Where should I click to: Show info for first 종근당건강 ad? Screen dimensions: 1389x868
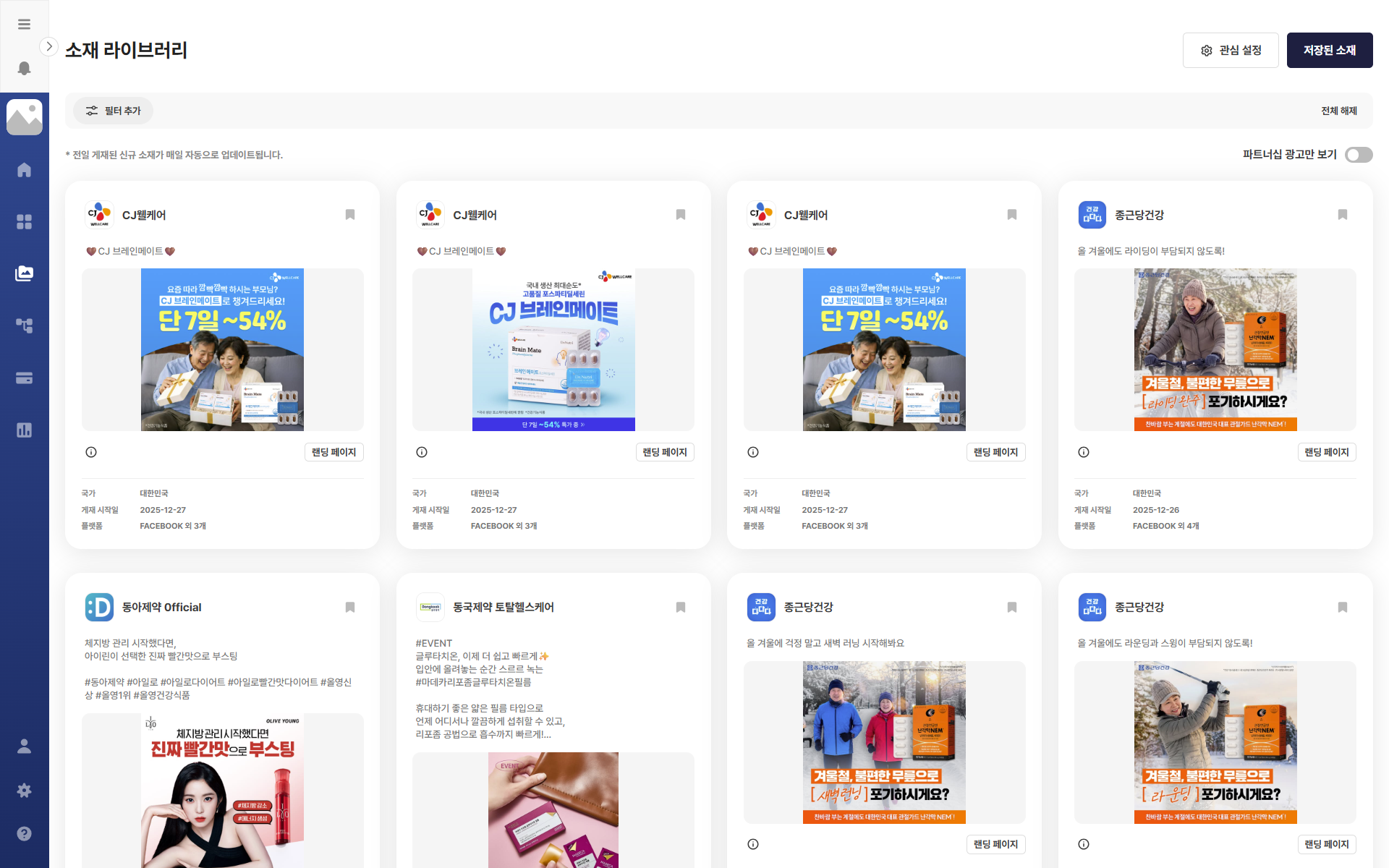point(1084,452)
